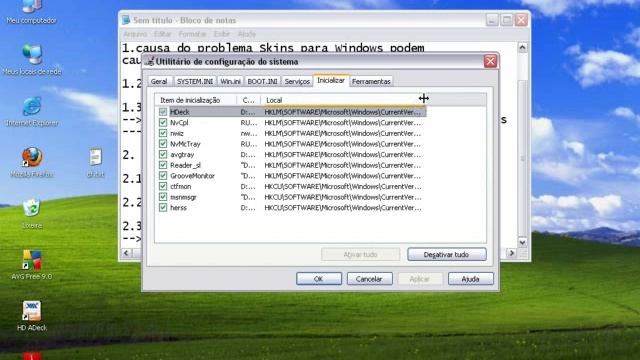Click Desativar tudo button
640x360 pixels.
(447, 254)
